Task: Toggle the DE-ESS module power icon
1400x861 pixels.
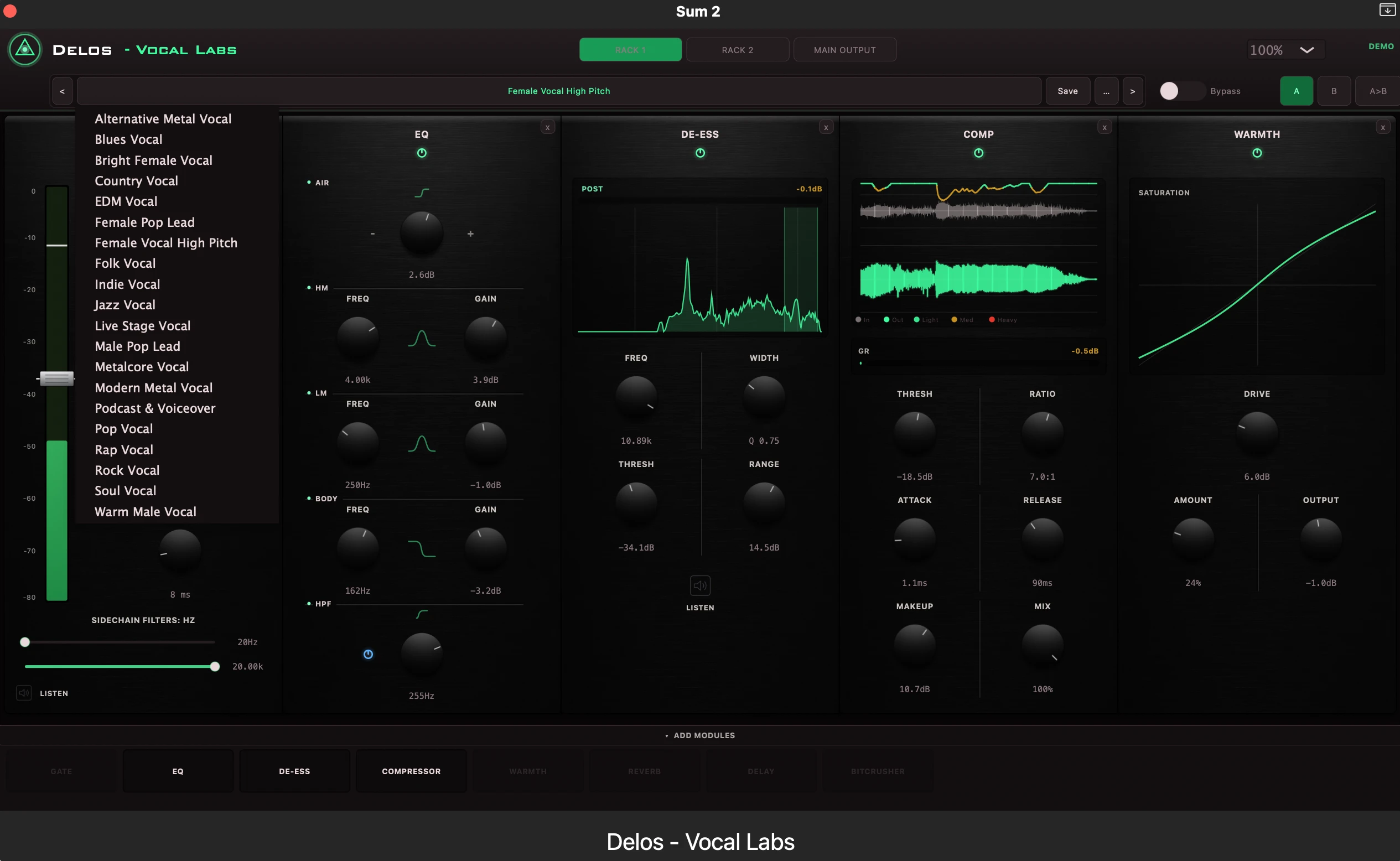Action: click(x=699, y=153)
